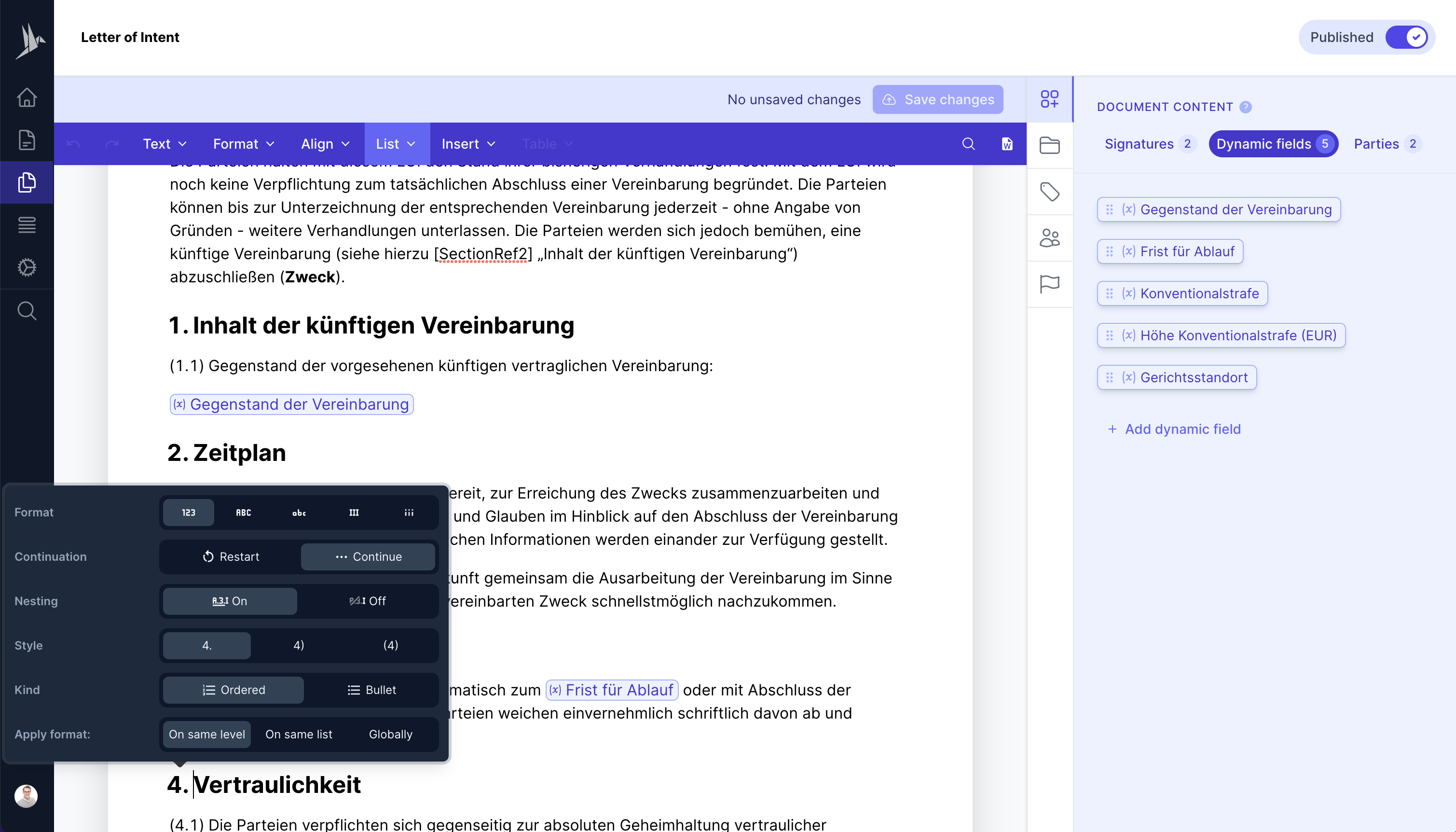Open the Home icon in left sidebar
The image size is (1456, 832).
click(x=27, y=98)
